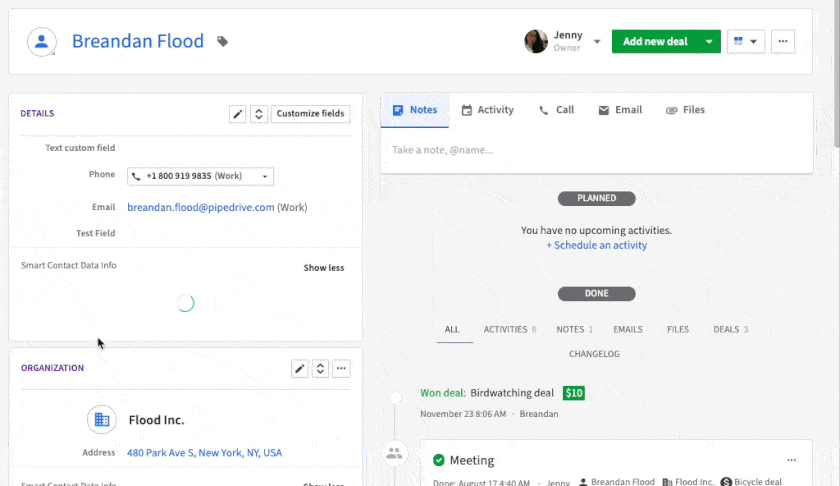840x486 pixels.
Task: Click the pencil edit icon in Organization
Action: click(299, 369)
